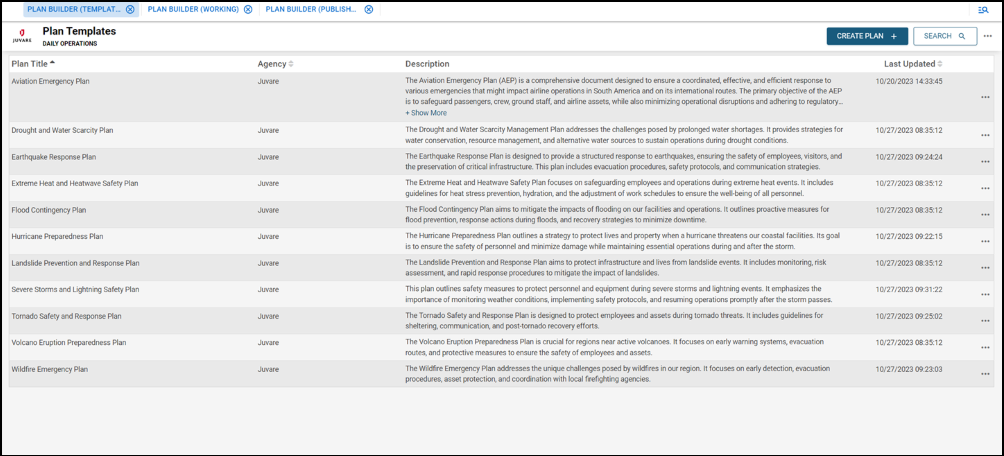
Task: Open the Tornado Safety and Response Plan
Action: [66, 316]
